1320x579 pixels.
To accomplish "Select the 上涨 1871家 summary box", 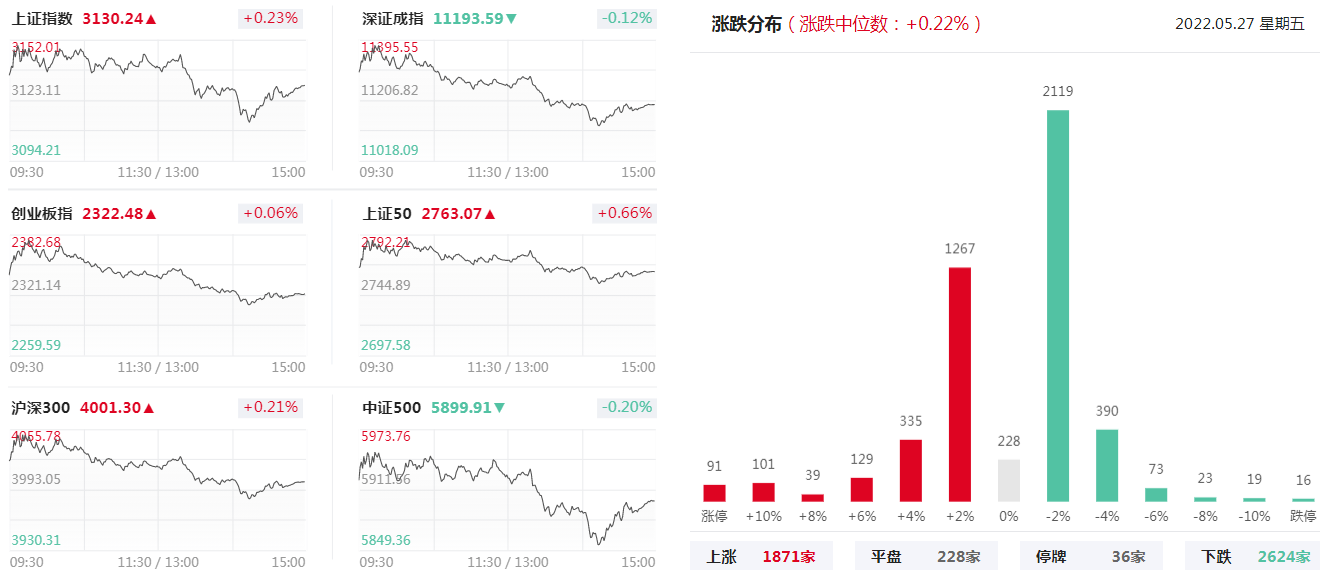I will 760,557.
